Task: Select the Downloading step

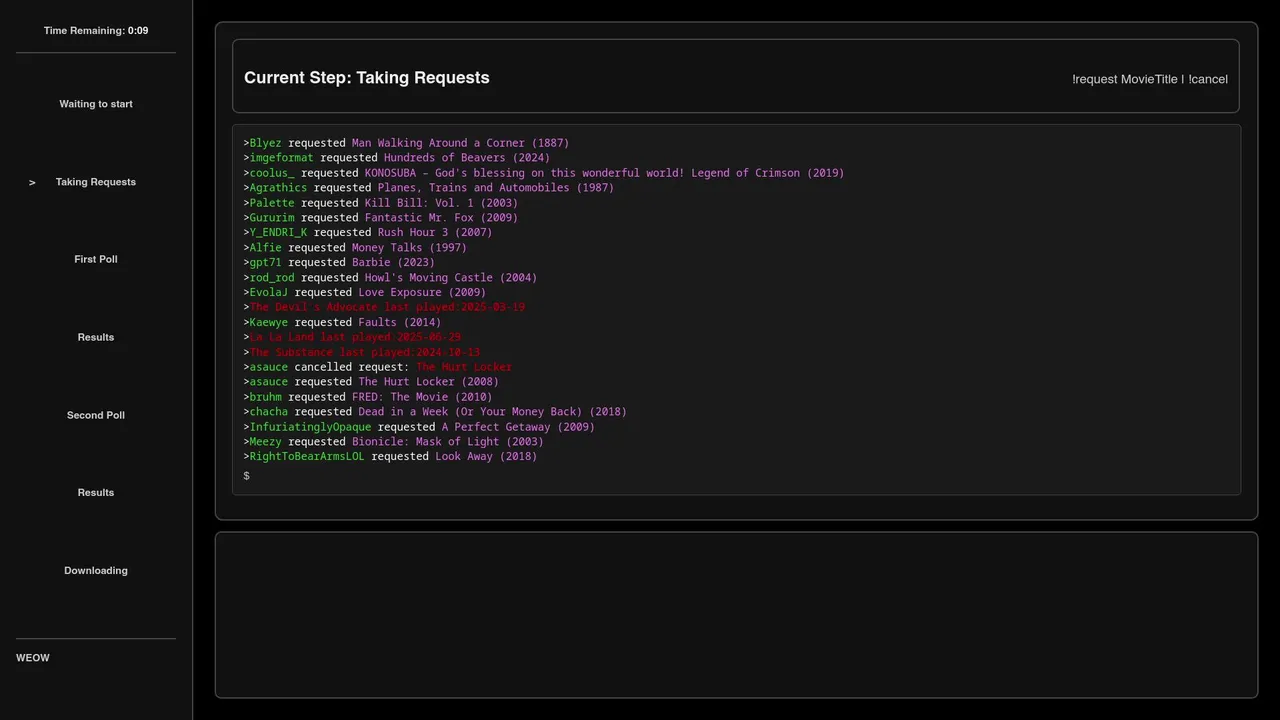Action: coord(96,571)
